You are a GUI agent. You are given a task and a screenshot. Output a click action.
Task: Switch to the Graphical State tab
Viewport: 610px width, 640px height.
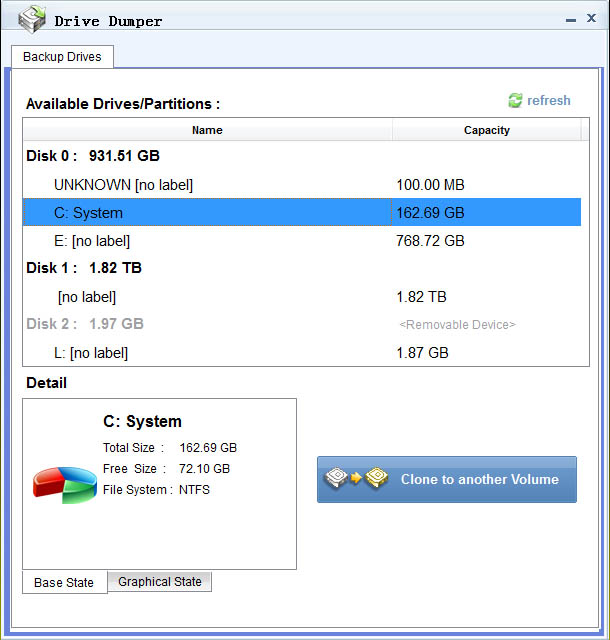pyautogui.click(x=159, y=582)
